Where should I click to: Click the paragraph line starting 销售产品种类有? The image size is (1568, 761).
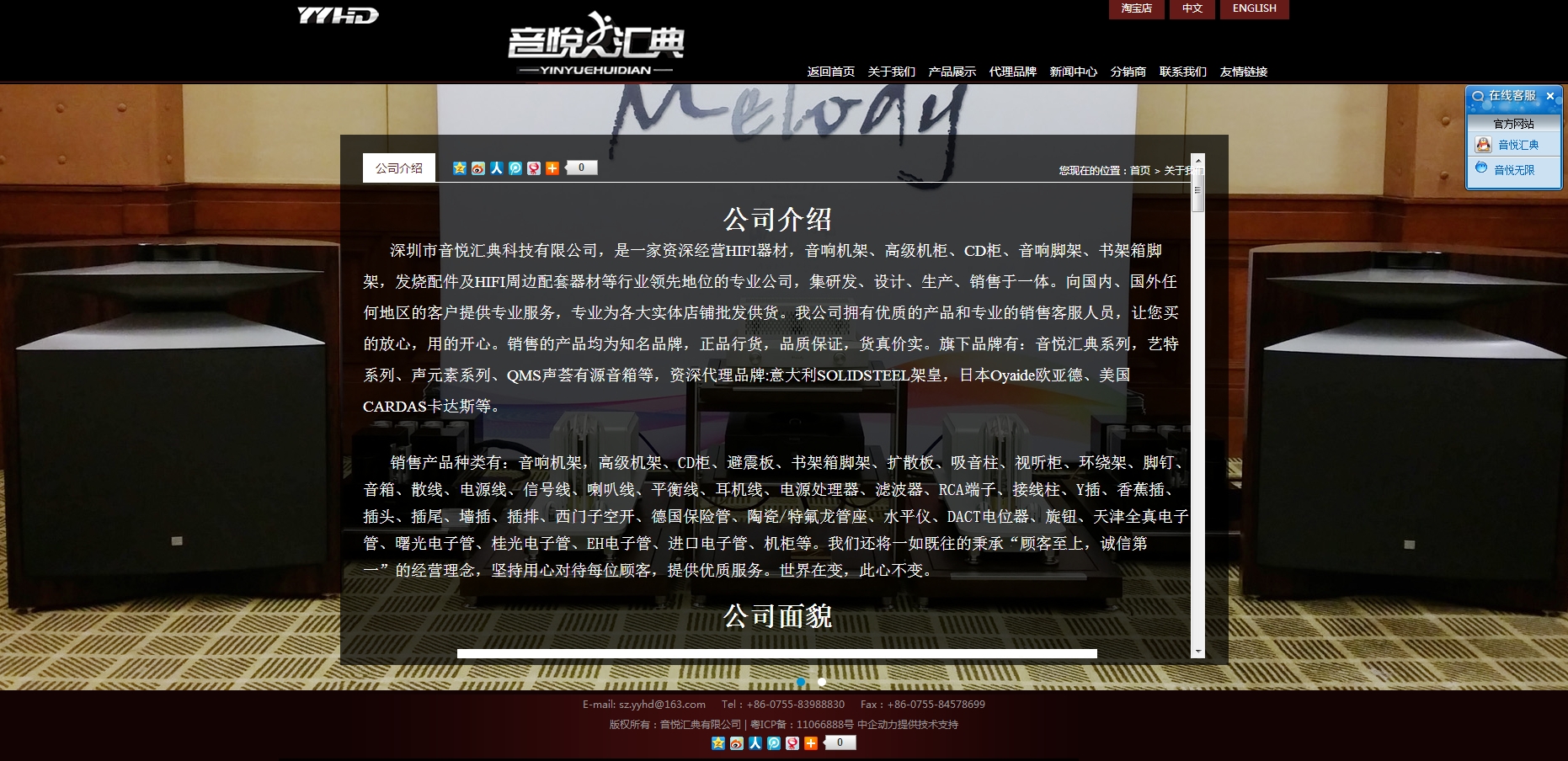coord(789,463)
